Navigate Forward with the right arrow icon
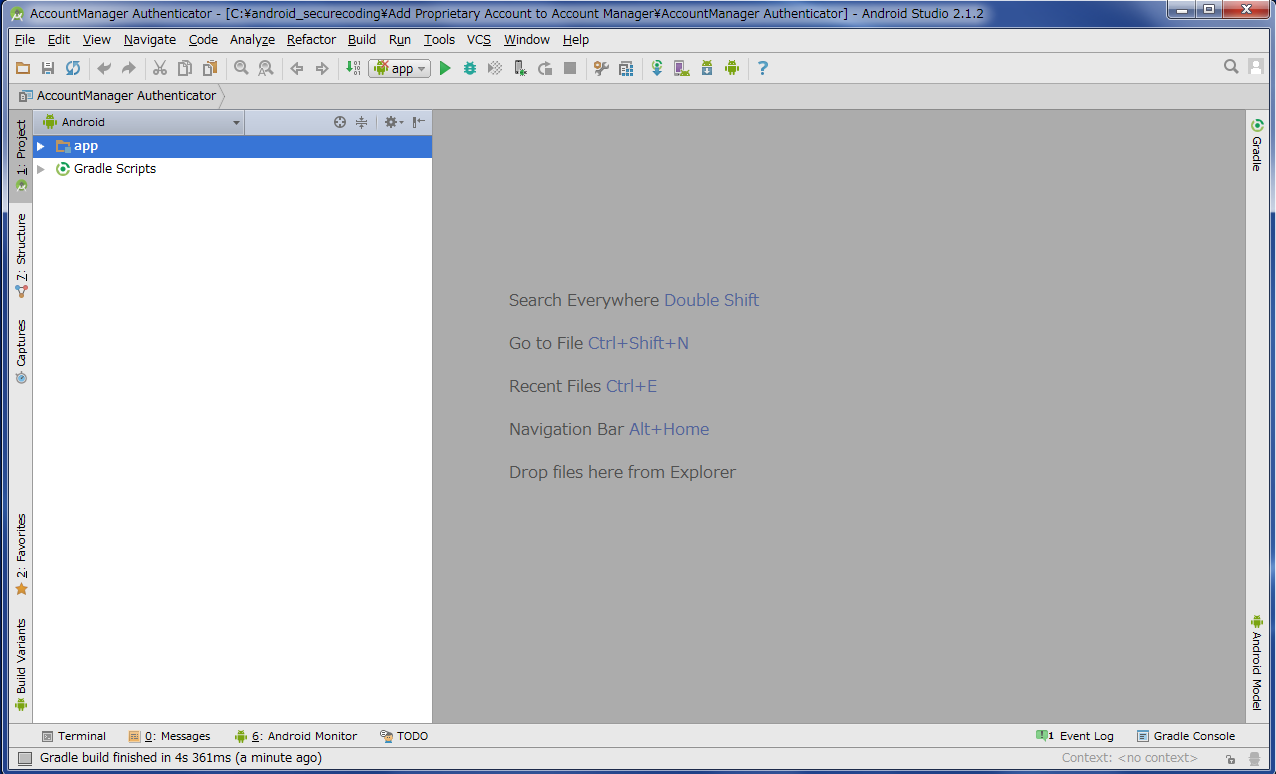 322,68
